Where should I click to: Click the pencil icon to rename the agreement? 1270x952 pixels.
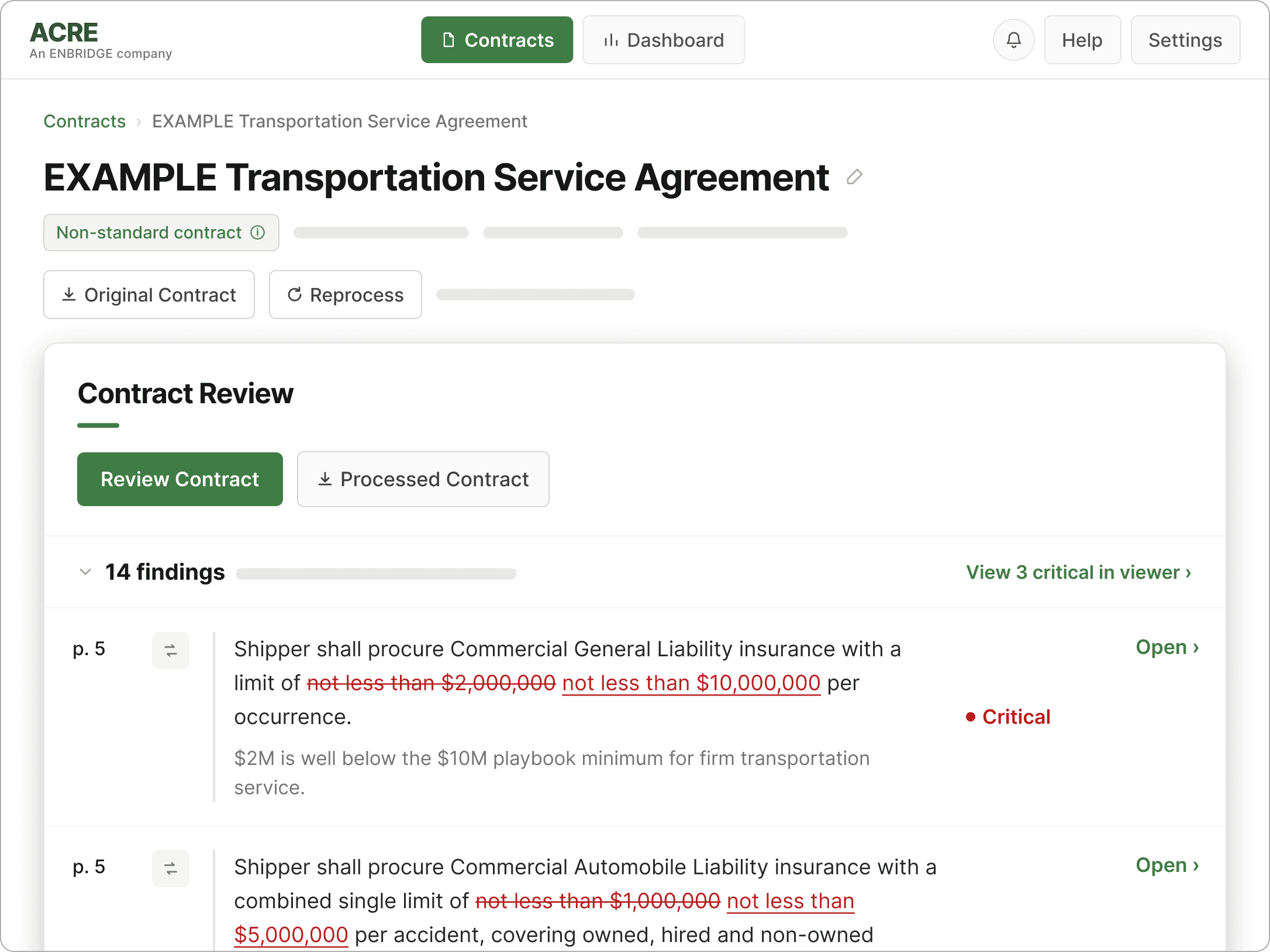coord(854,177)
